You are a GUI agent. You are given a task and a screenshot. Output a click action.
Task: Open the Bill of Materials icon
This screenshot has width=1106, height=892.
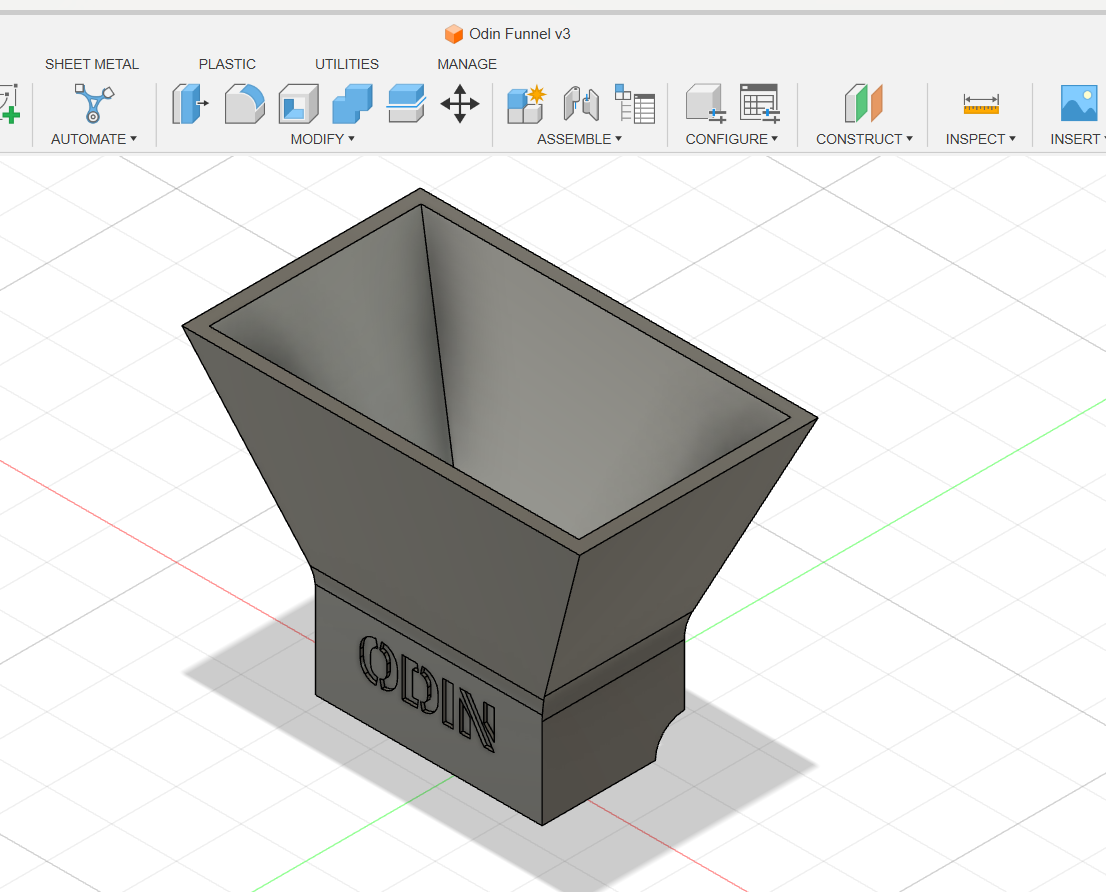(635, 104)
